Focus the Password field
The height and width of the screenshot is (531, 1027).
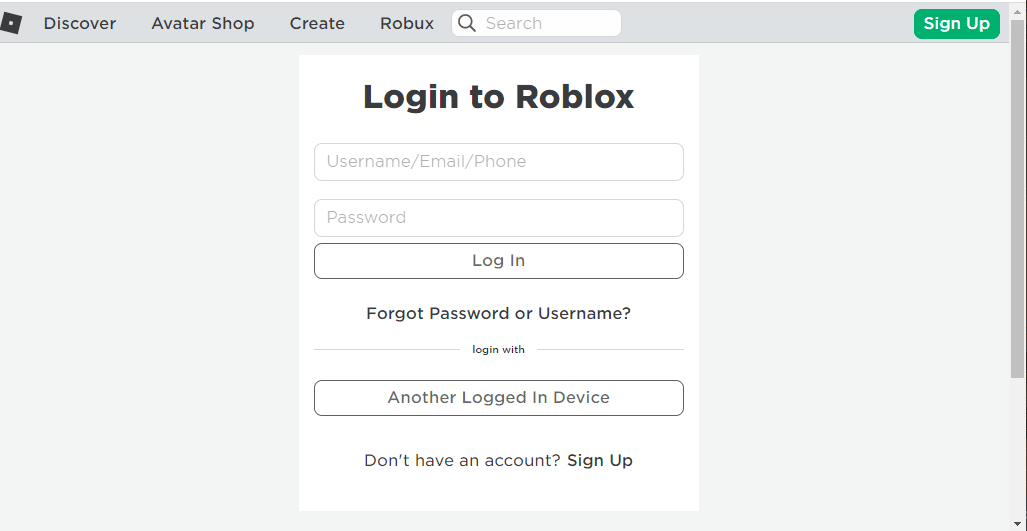(498, 217)
